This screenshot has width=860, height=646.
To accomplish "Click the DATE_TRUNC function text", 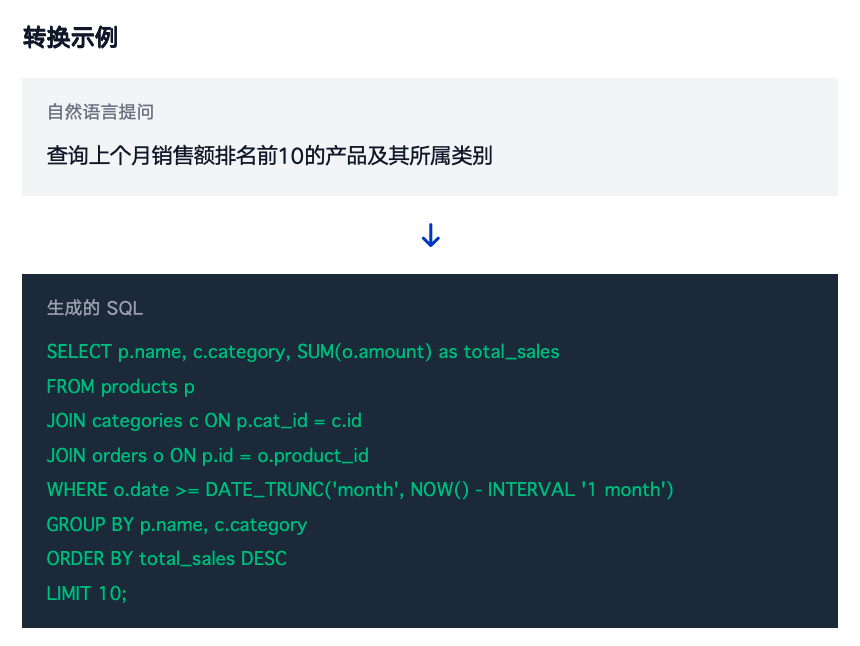I will [264, 490].
